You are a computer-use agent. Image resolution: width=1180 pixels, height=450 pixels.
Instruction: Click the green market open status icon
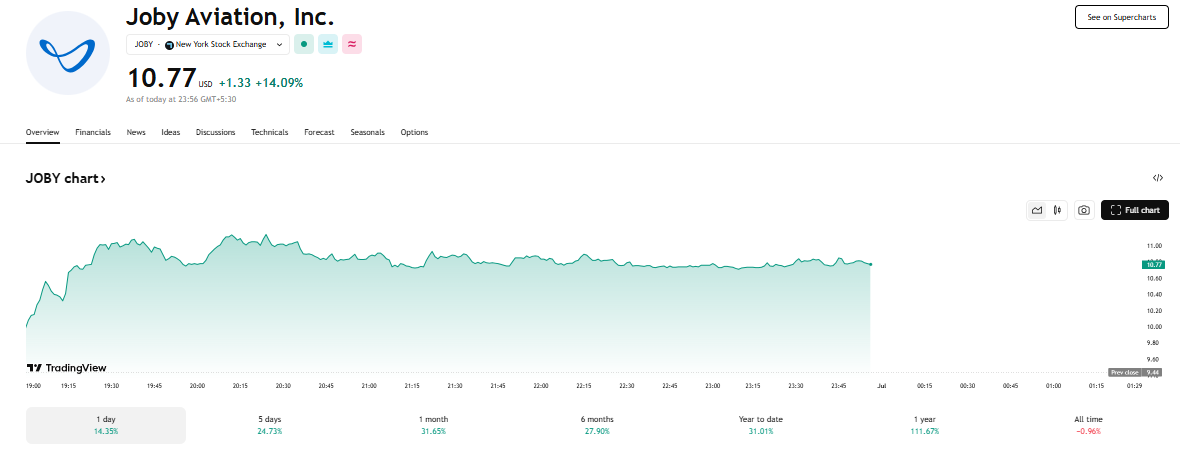pos(304,44)
